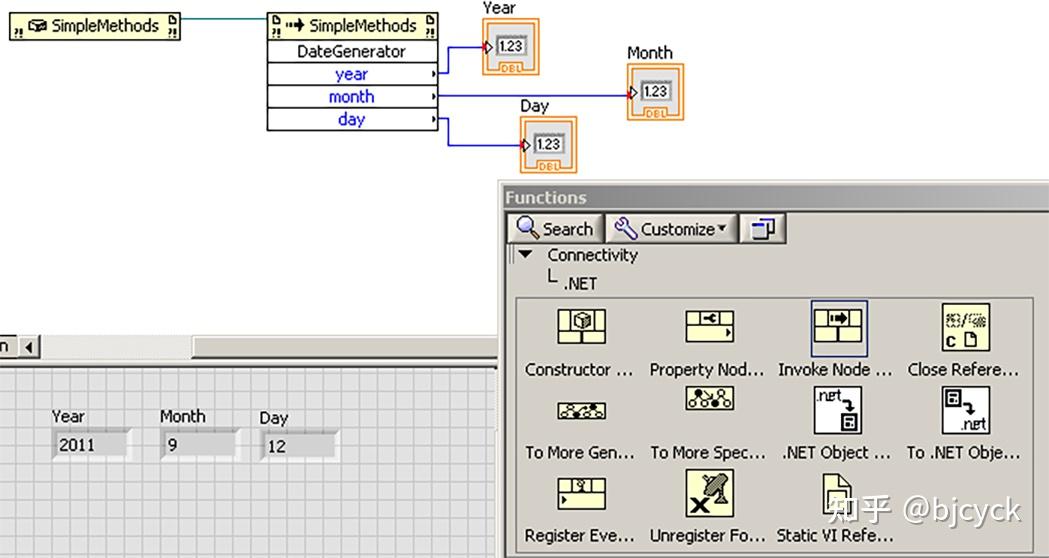Choose the To More Generic Class icon
The image size is (1049, 558).
click(581, 410)
